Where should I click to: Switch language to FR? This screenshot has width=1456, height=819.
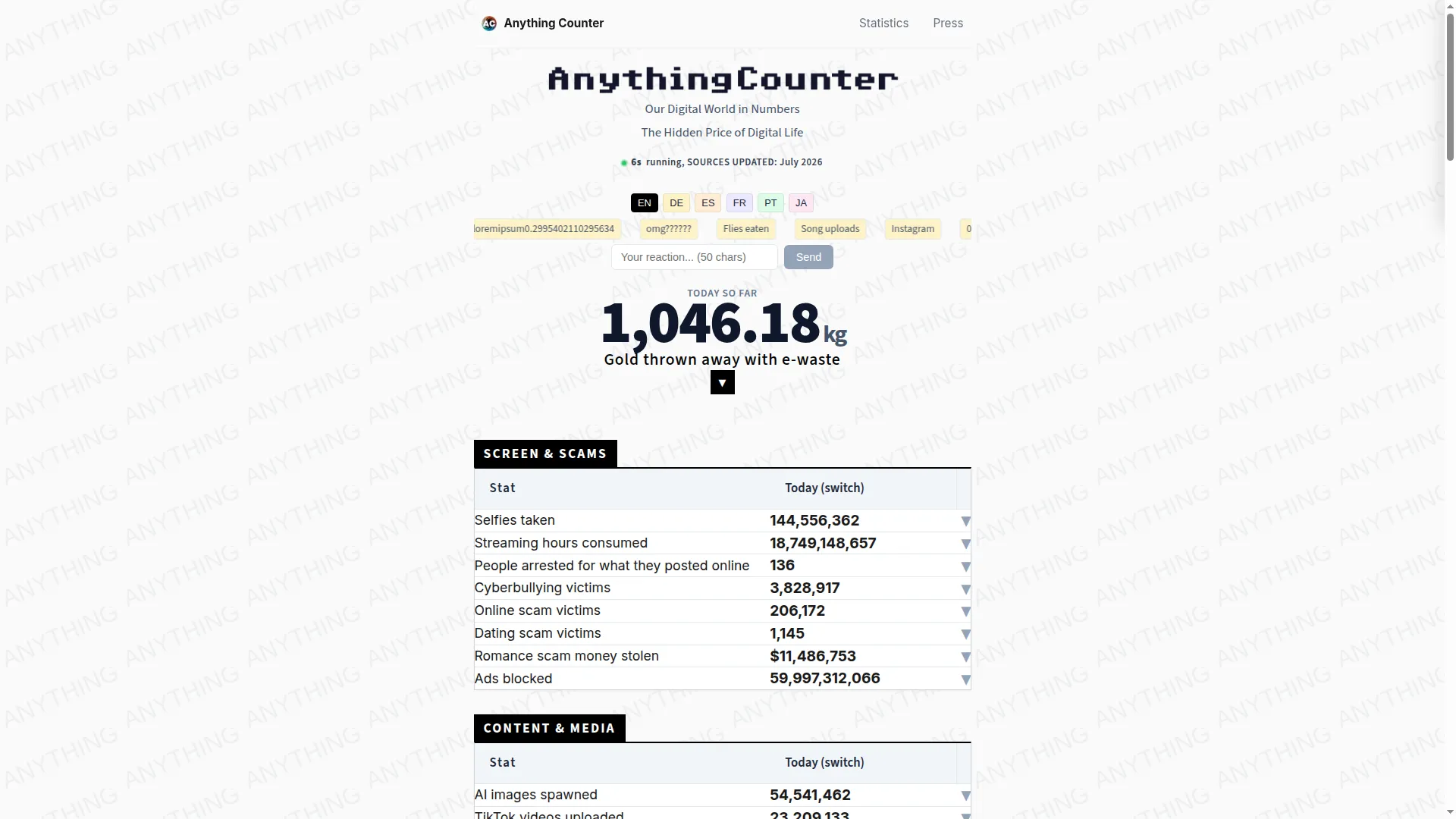739,203
